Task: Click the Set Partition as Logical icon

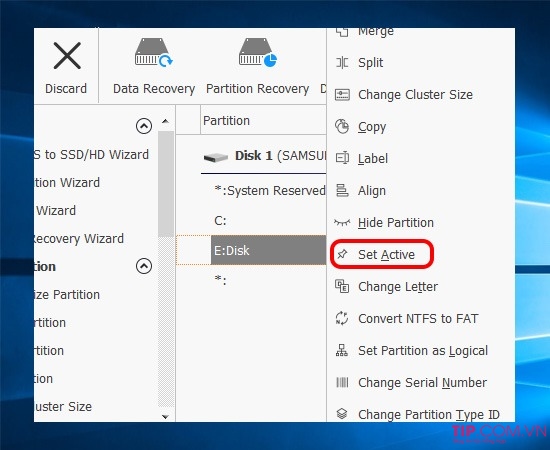Action: click(342, 350)
